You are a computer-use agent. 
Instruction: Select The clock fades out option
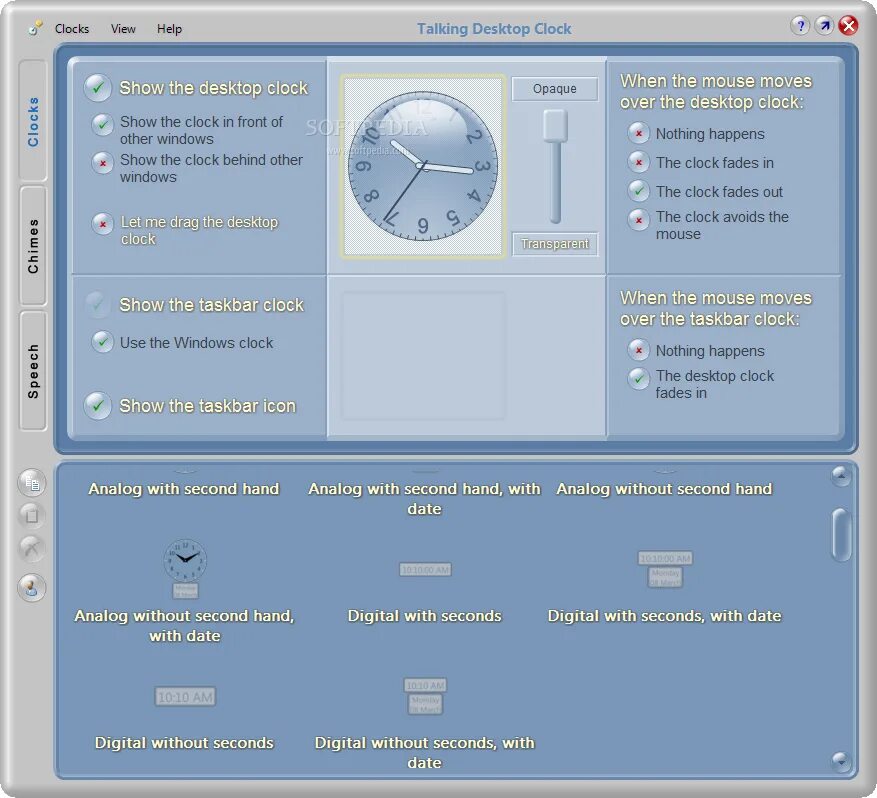(x=638, y=191)
